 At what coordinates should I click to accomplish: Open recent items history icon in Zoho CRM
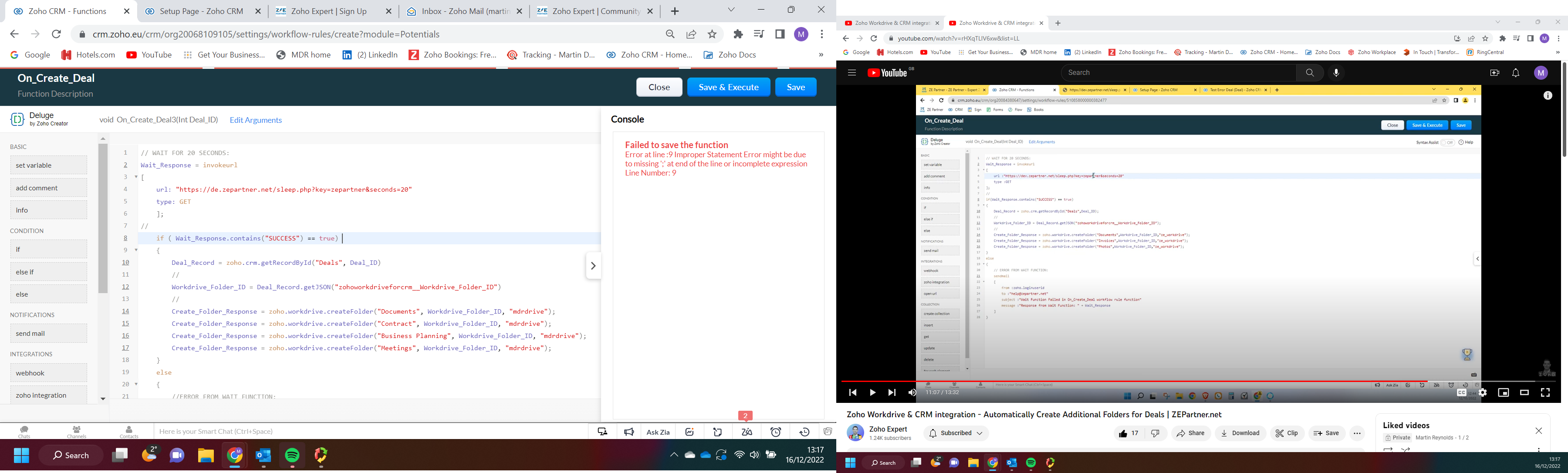(804, 432)
